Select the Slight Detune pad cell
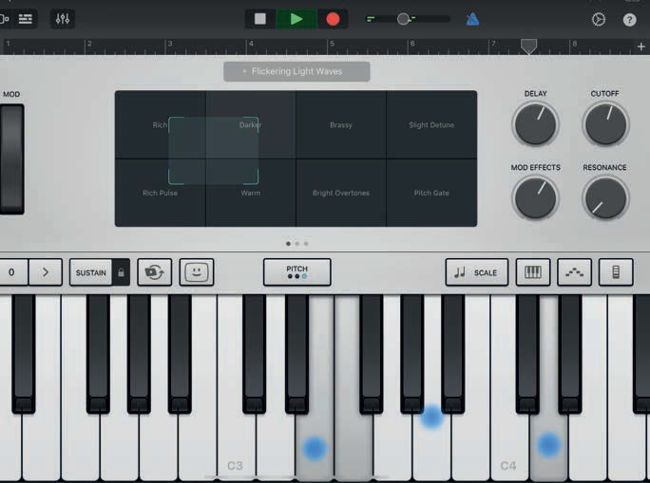Viewport: 650px width, 483px height. (x=432, y=125)
